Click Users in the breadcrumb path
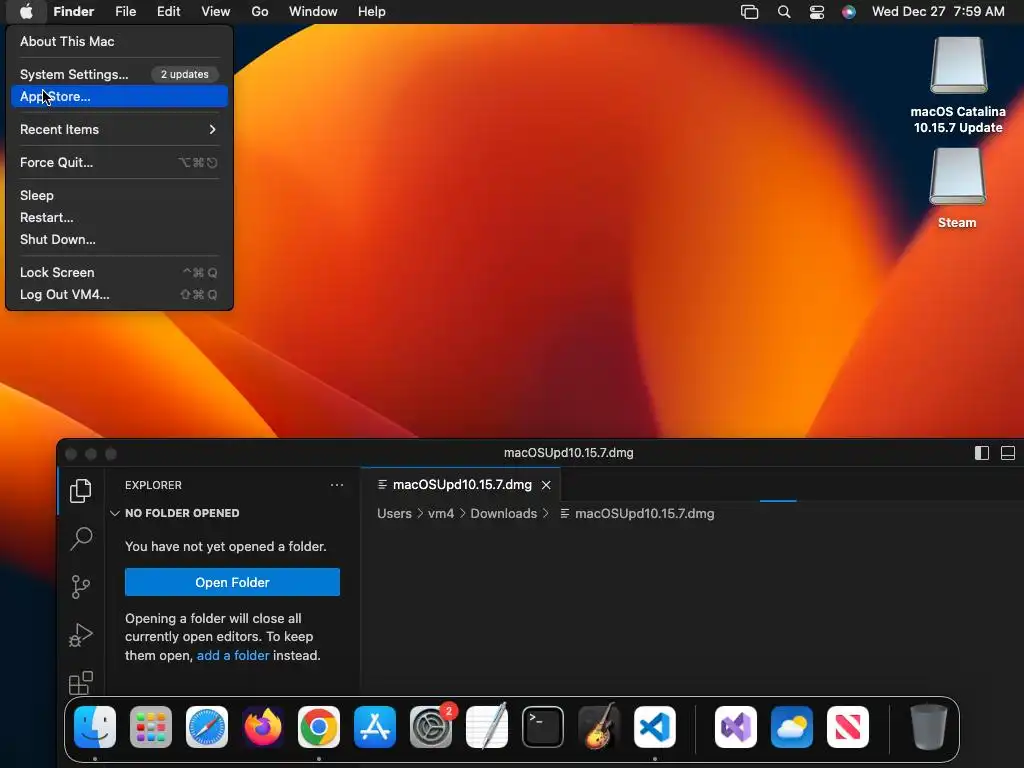The image size is (1024, 768). [x=394, y=513]
